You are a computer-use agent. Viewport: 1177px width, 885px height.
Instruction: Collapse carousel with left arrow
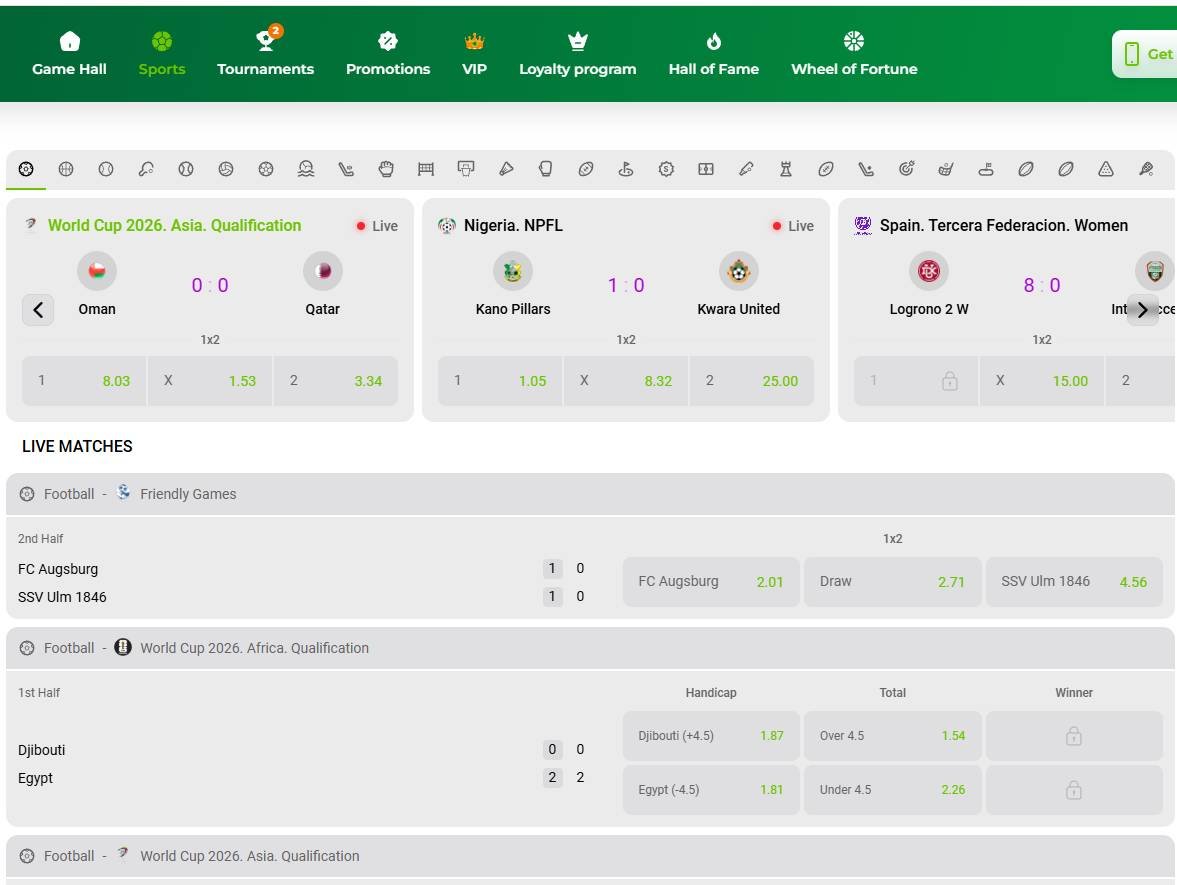(38, 310)
